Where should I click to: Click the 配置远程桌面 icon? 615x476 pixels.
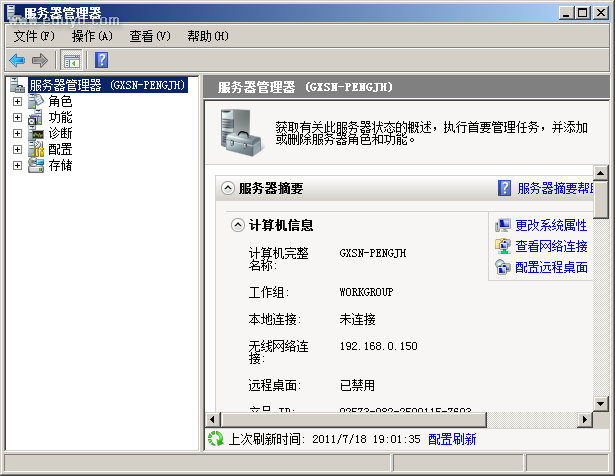503,267
